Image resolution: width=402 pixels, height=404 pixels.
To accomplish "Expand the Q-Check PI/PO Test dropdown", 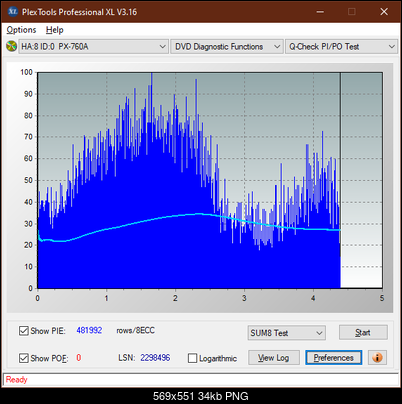I will (341, 47).
